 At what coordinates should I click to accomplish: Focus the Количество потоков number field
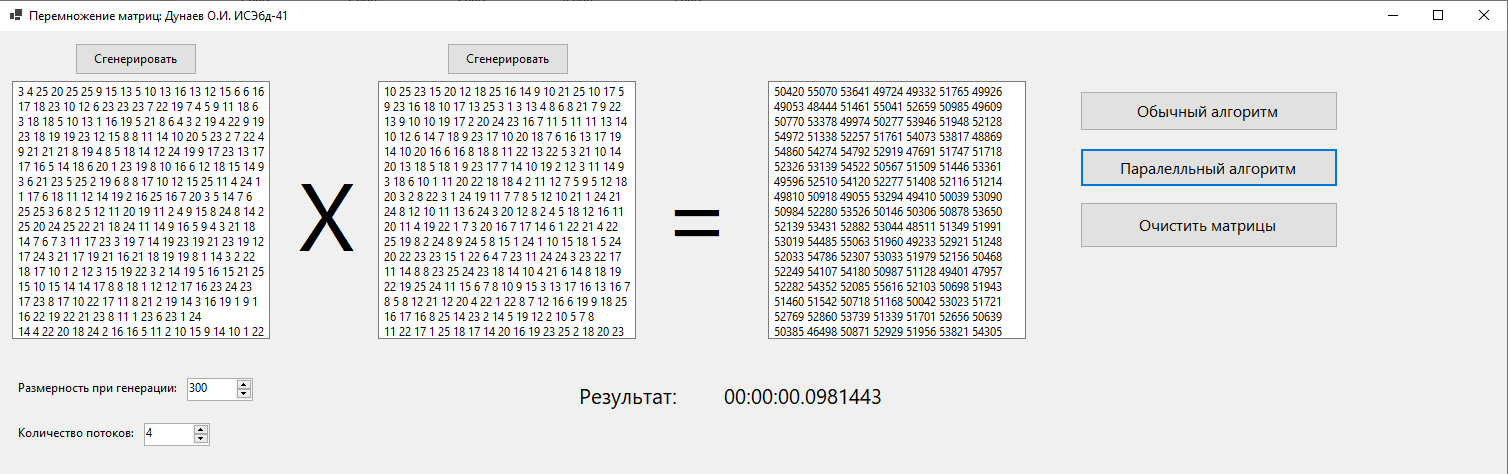pyautogui.click(x=167, y=434)
